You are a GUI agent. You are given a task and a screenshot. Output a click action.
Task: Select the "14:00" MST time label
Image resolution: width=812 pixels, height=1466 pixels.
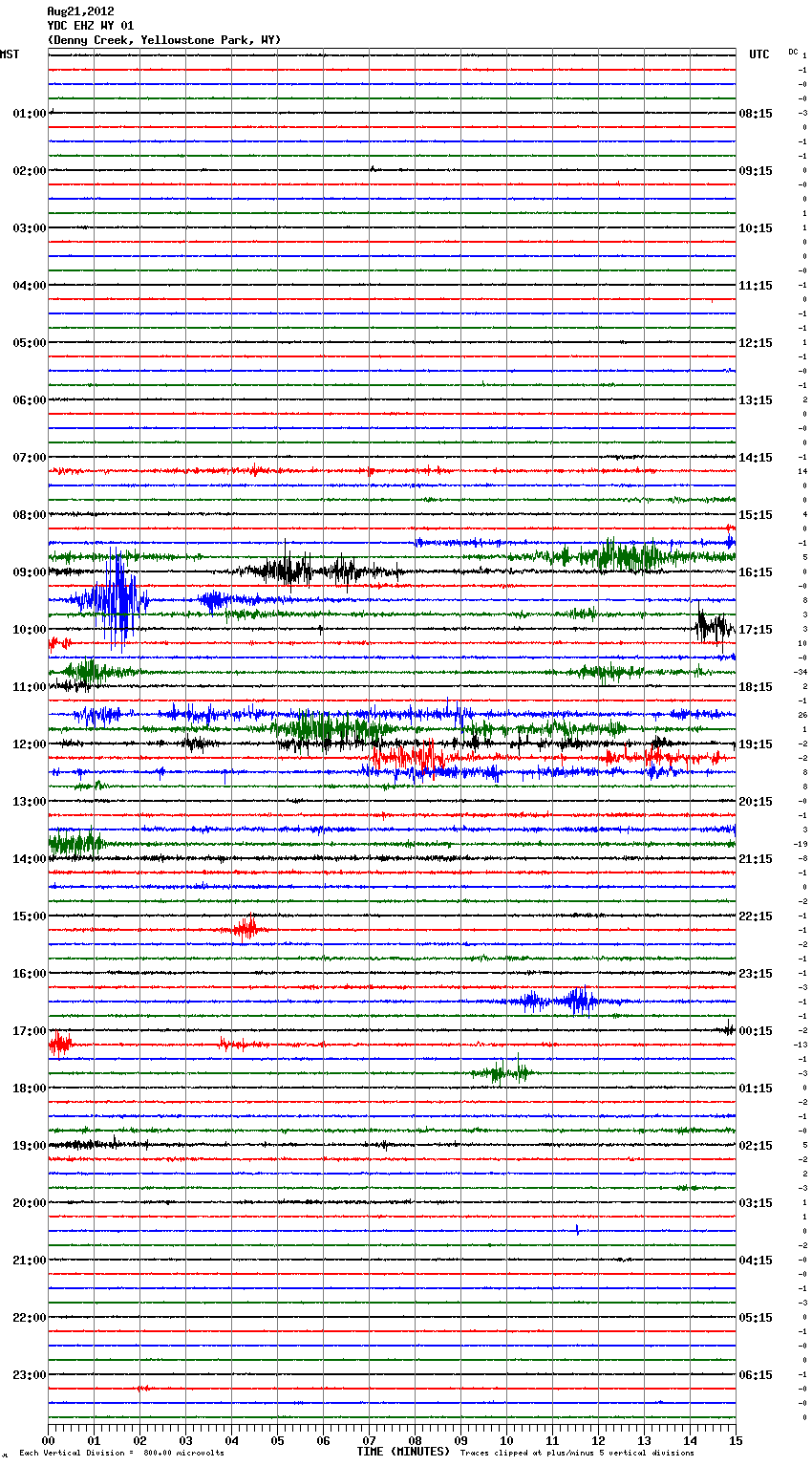tap(30, 859)
